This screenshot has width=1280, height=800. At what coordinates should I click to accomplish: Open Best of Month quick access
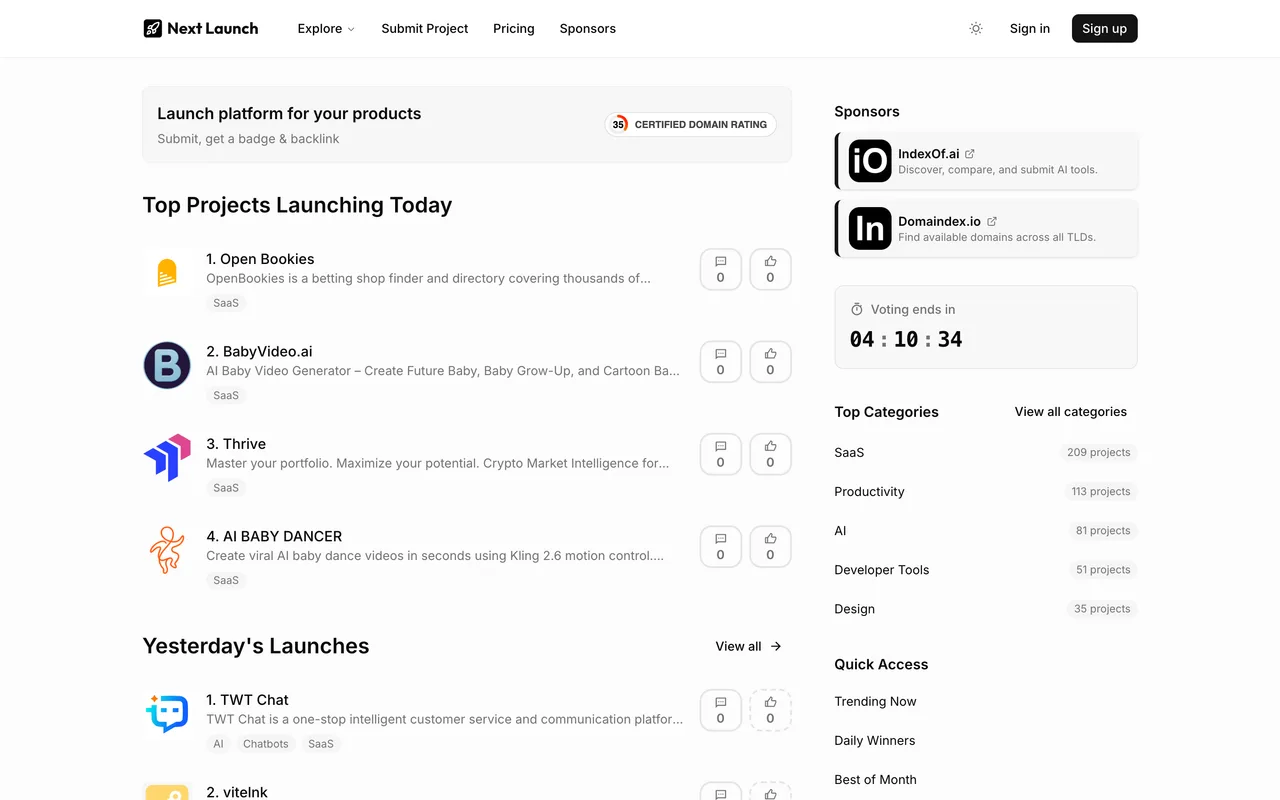coord(875,779)
